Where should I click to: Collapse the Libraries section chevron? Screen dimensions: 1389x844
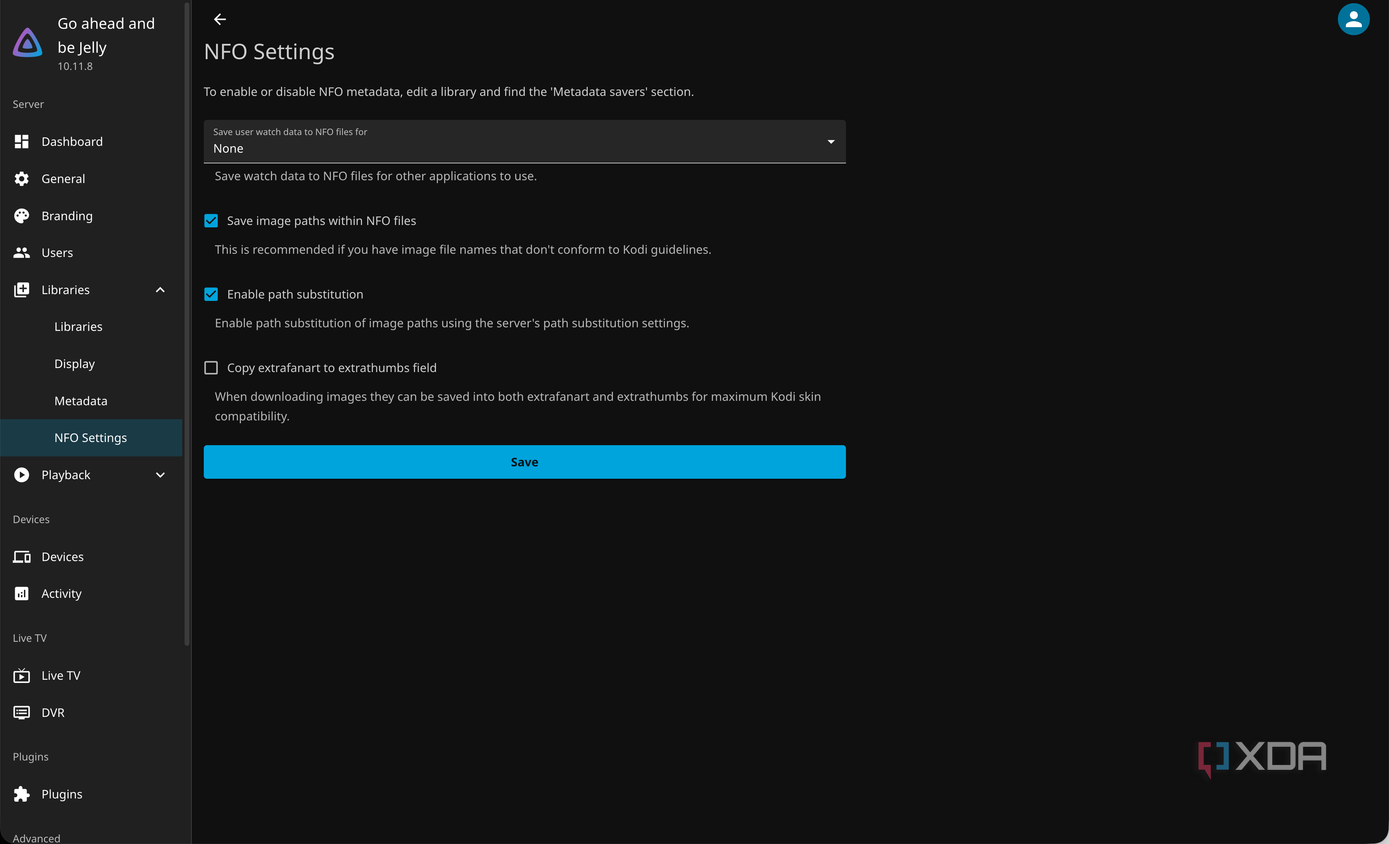pyautogui.click(x=160, y=290)
